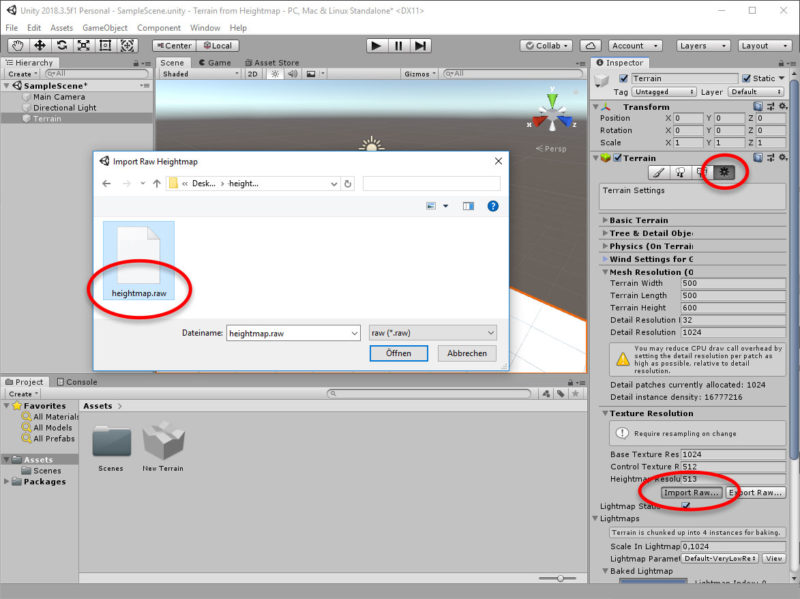Click the Paint Trees icon
800x599 pixels.
(x=681, y=173)
